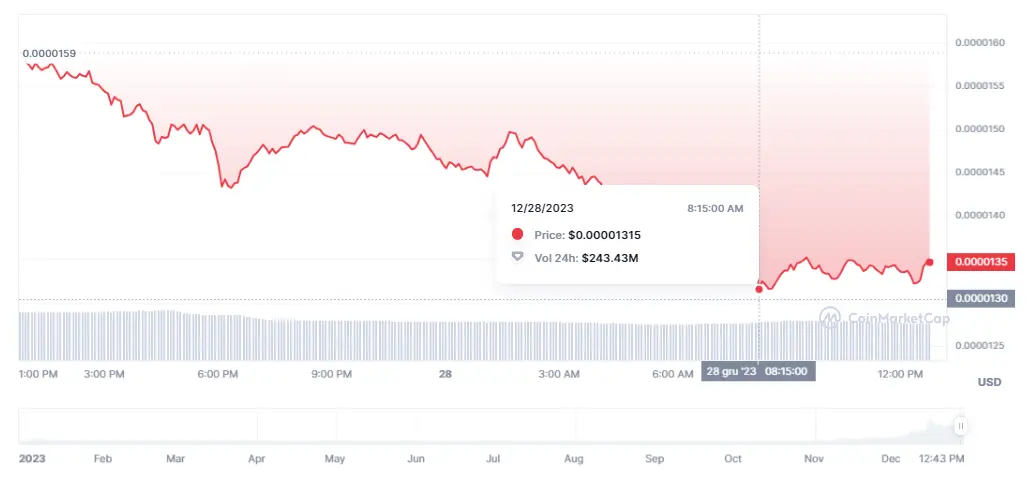Click the $243.43M volume value in tooltip
This screenshot has width=1032, height=481.
(x=603, y=258)
